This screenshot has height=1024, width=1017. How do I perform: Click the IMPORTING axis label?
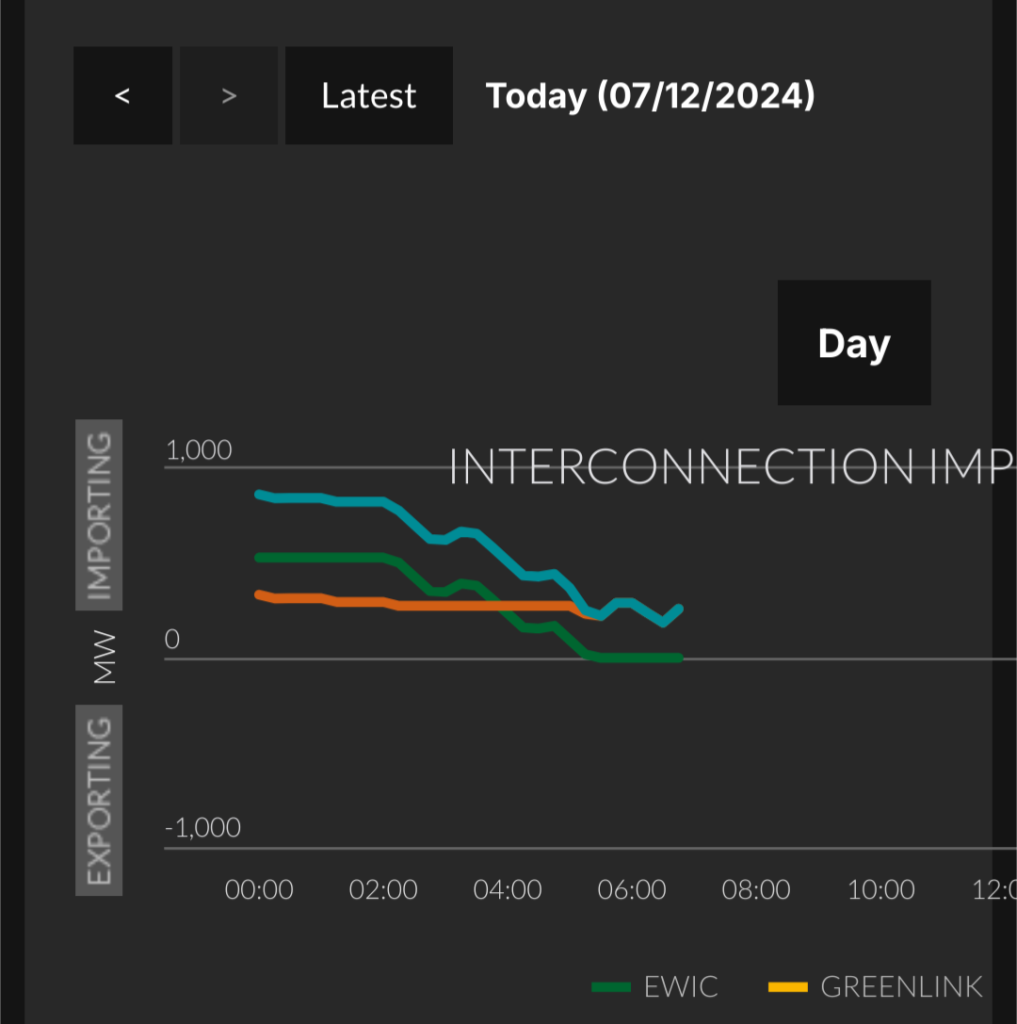(x=99, y=515)
